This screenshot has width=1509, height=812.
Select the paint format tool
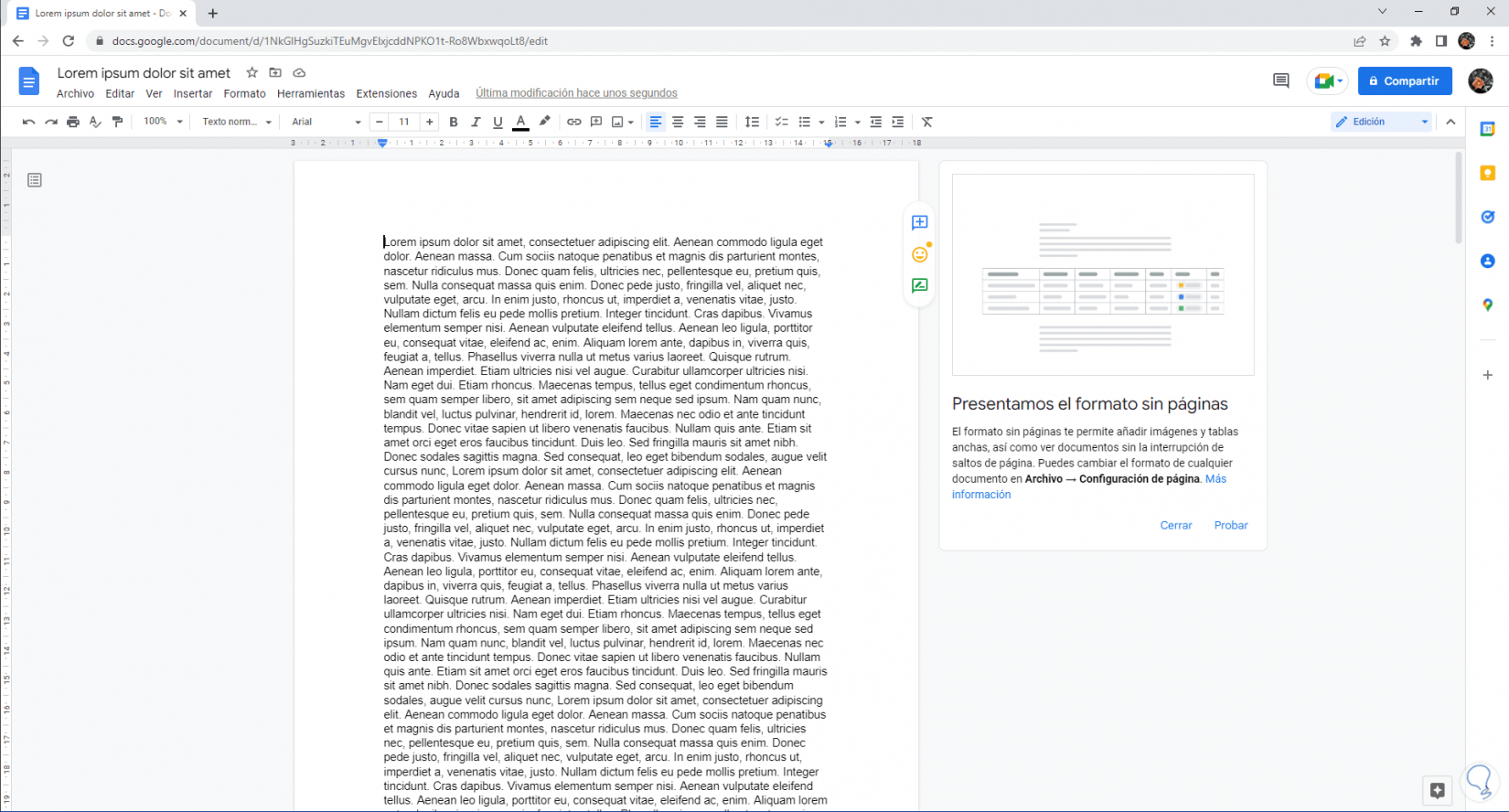click(117, 122)
